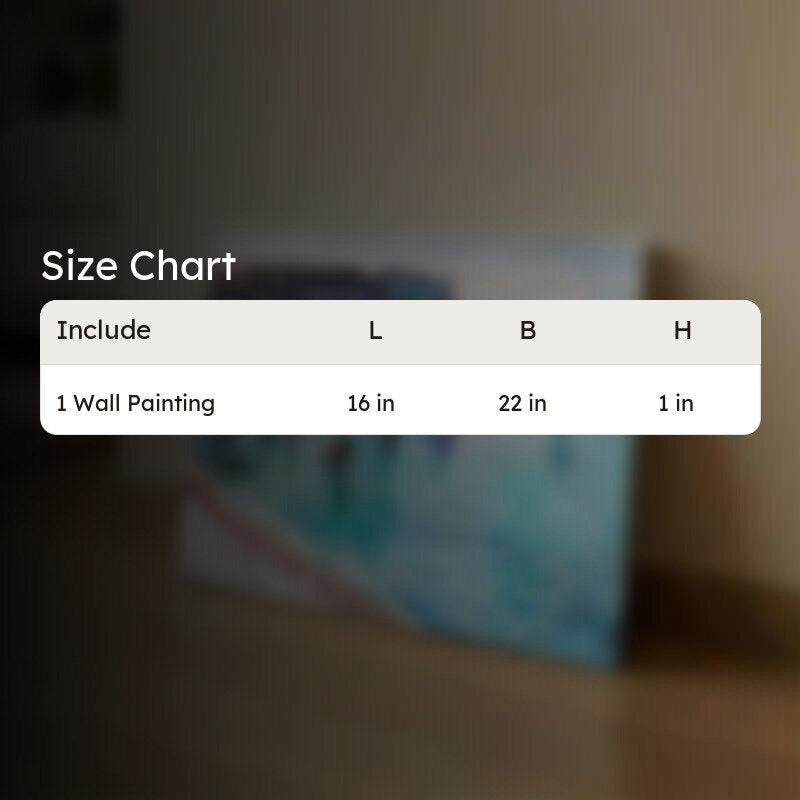Select the Include column header
The height and width of the screenshot is (800, 800).
tap(104, 330)
